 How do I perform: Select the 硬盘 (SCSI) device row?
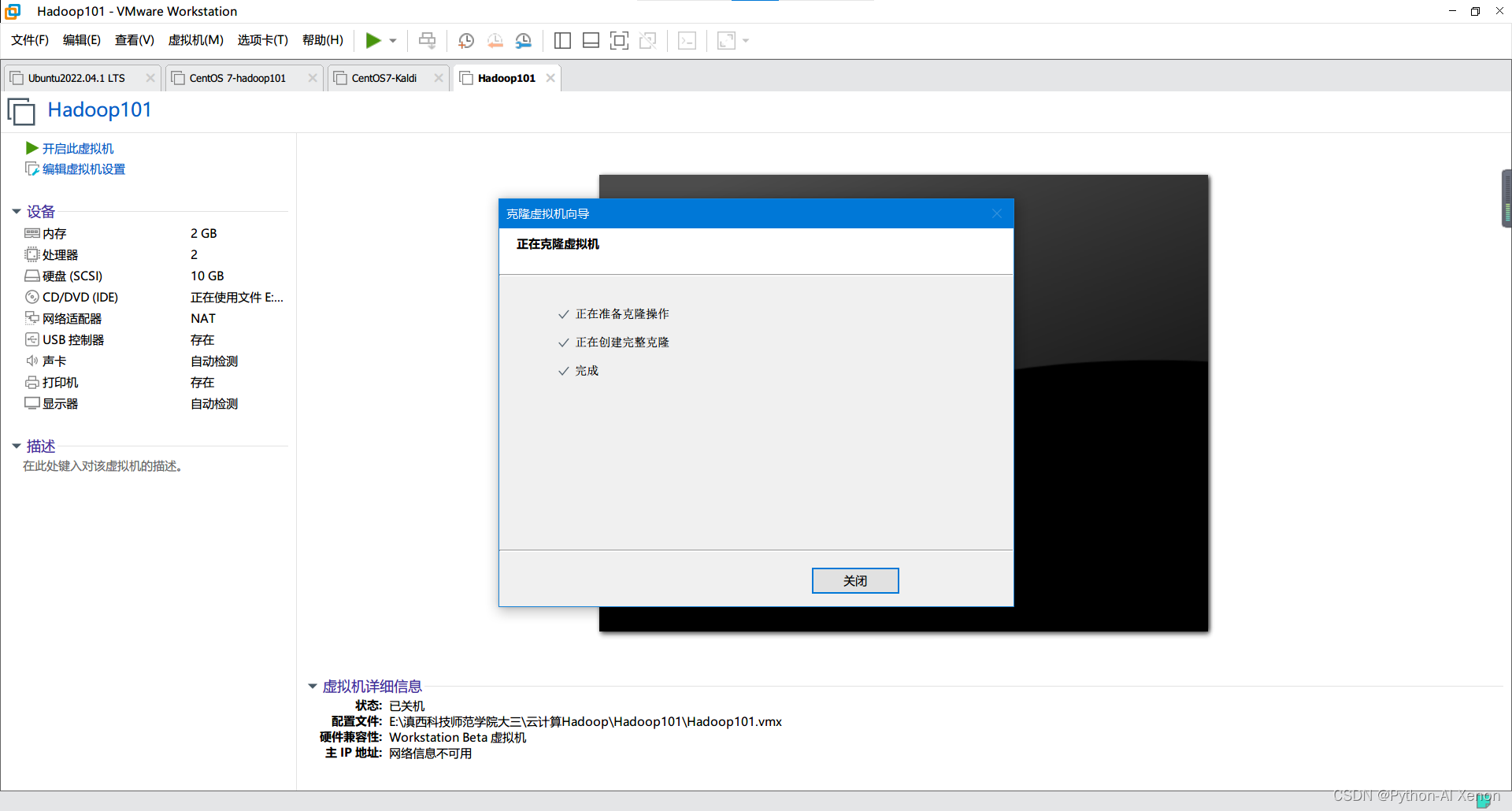pos(154,276)
